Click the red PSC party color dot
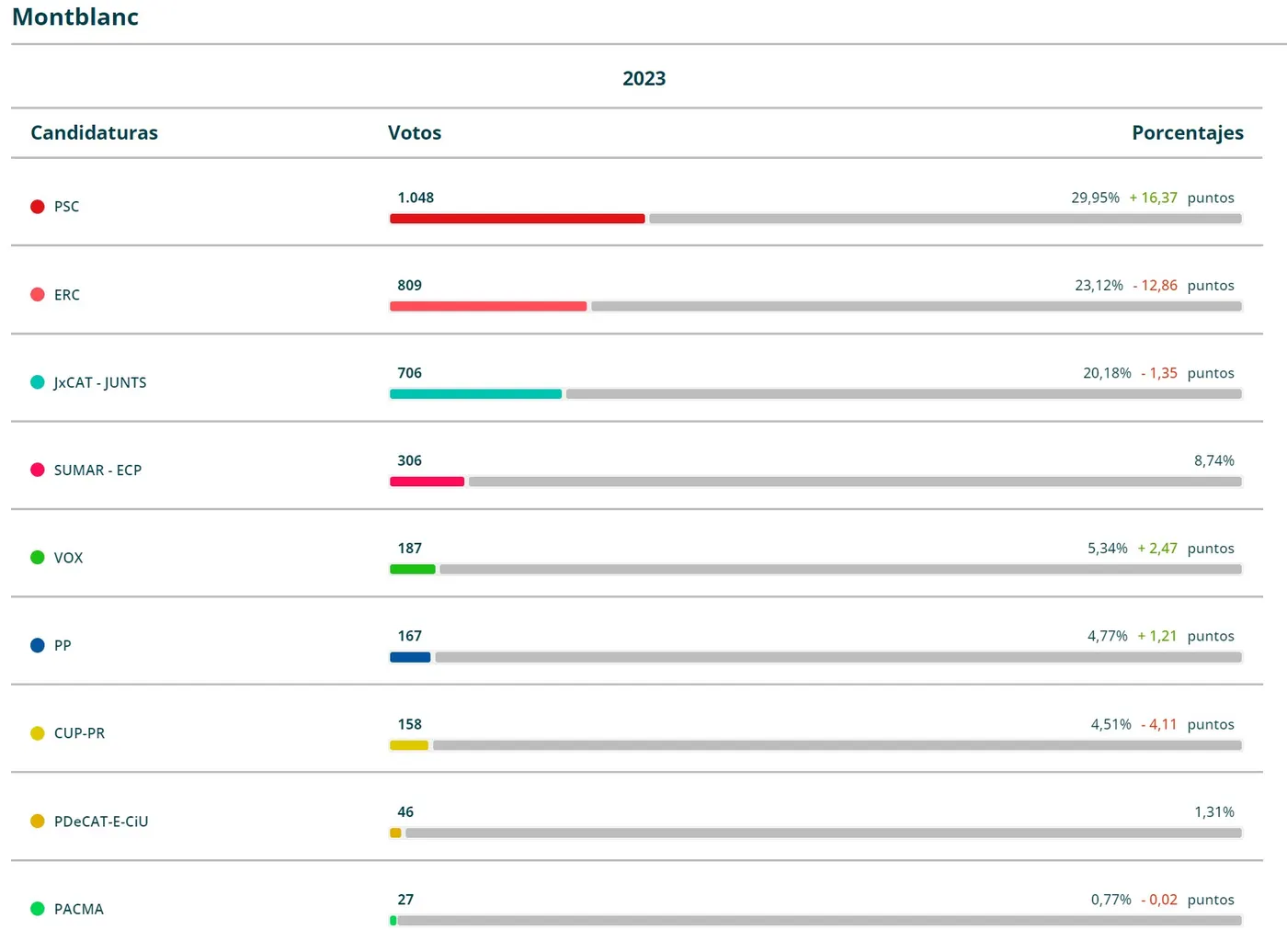This screenshot has height=952, width=1287. pyautogui.click(x=38, y=207)
